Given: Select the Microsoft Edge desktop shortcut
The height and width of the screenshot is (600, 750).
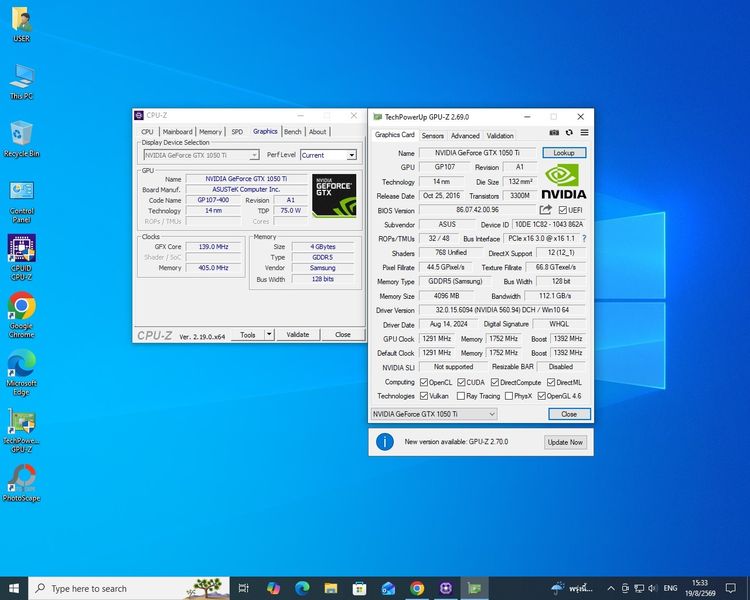Looking at the screenshot, I should pyautogui.click(x=21, y=372).
